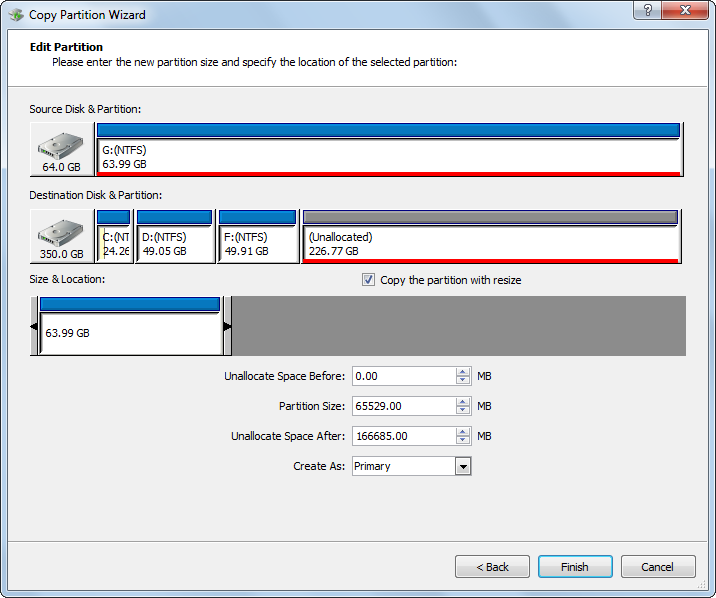This screenshot has width=716, height=598.
Task: Open the Create As dropdown arrow
Action: (463, 466)
